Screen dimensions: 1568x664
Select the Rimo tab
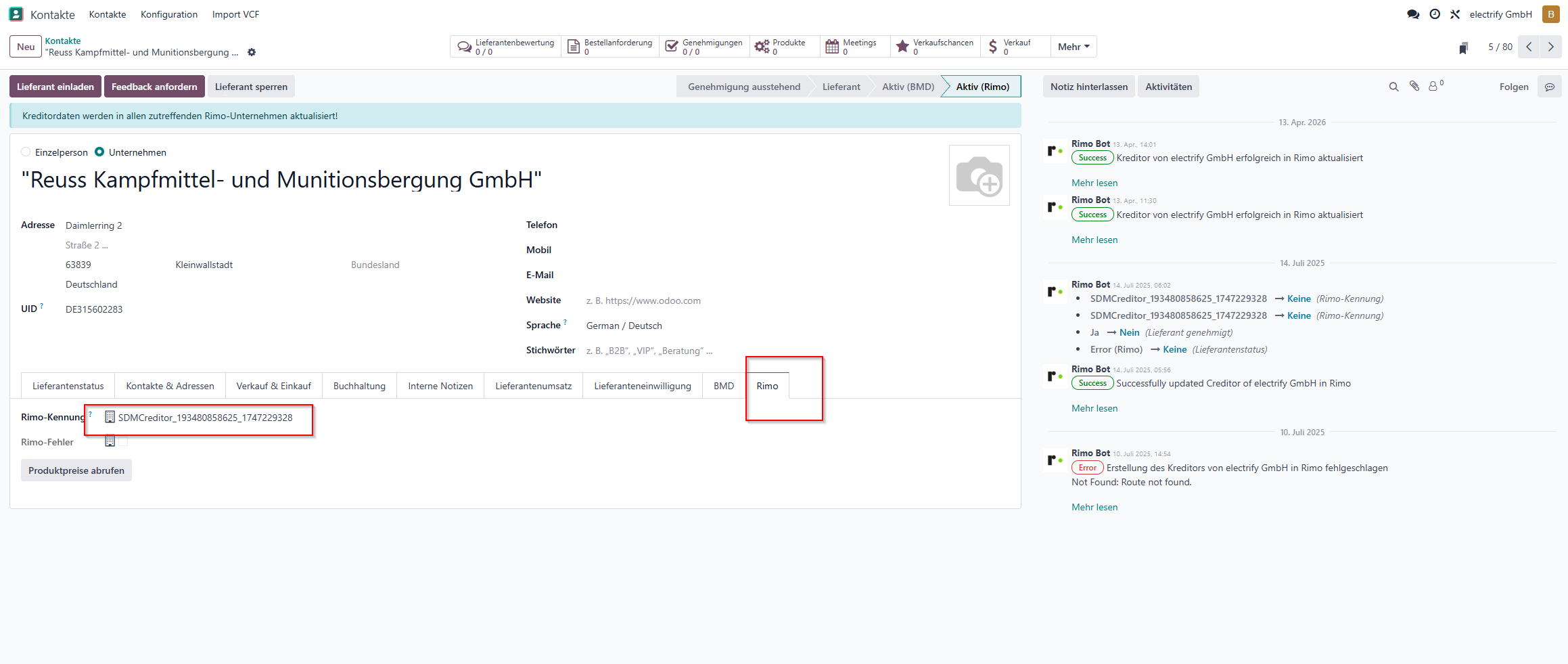click(x=767, y=386)
